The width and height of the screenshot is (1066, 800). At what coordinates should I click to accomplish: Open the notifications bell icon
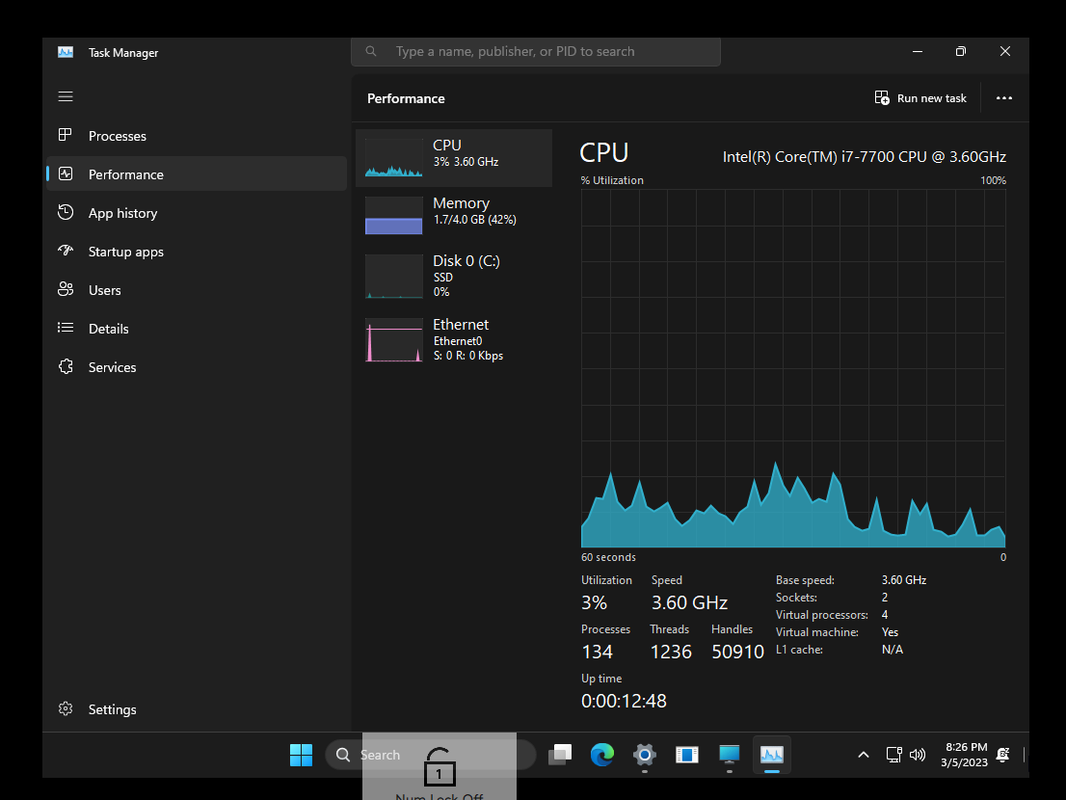coord(1003,755)
